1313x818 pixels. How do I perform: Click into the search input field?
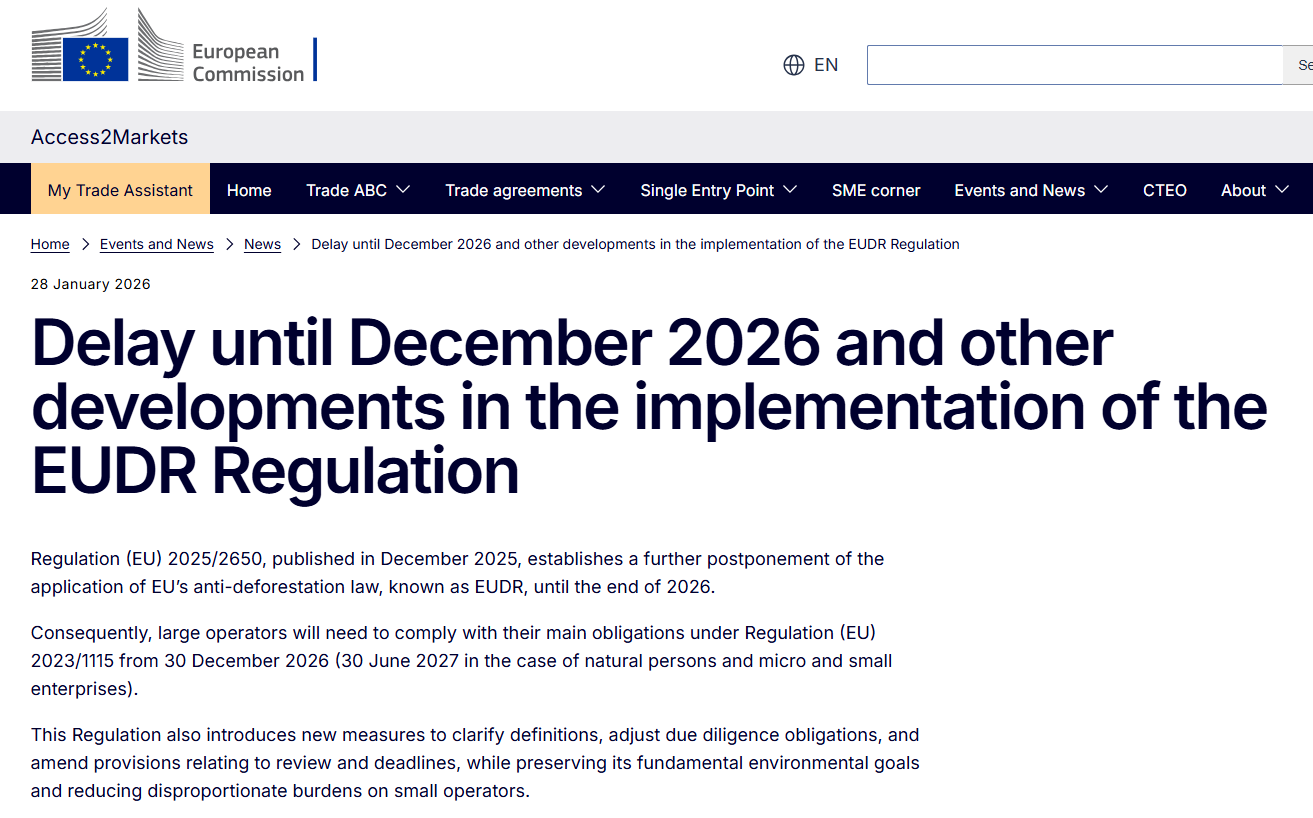1075,65
